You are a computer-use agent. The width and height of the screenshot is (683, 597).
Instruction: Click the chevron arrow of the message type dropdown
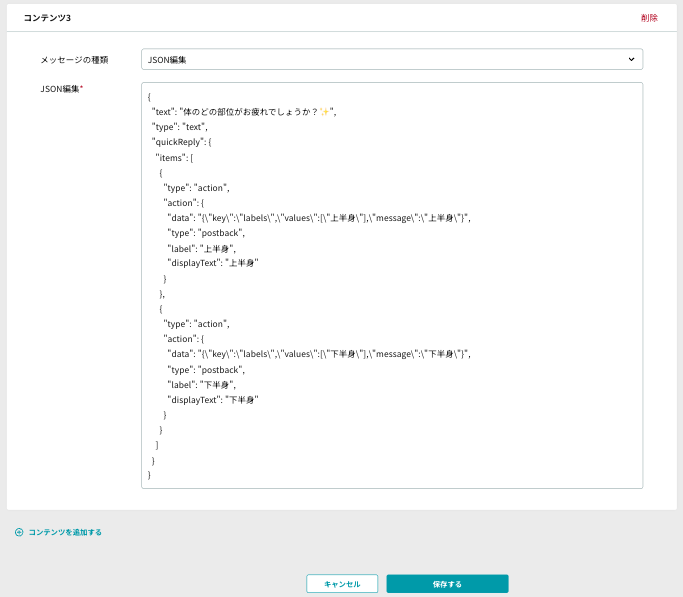click(x=631, y=59)
